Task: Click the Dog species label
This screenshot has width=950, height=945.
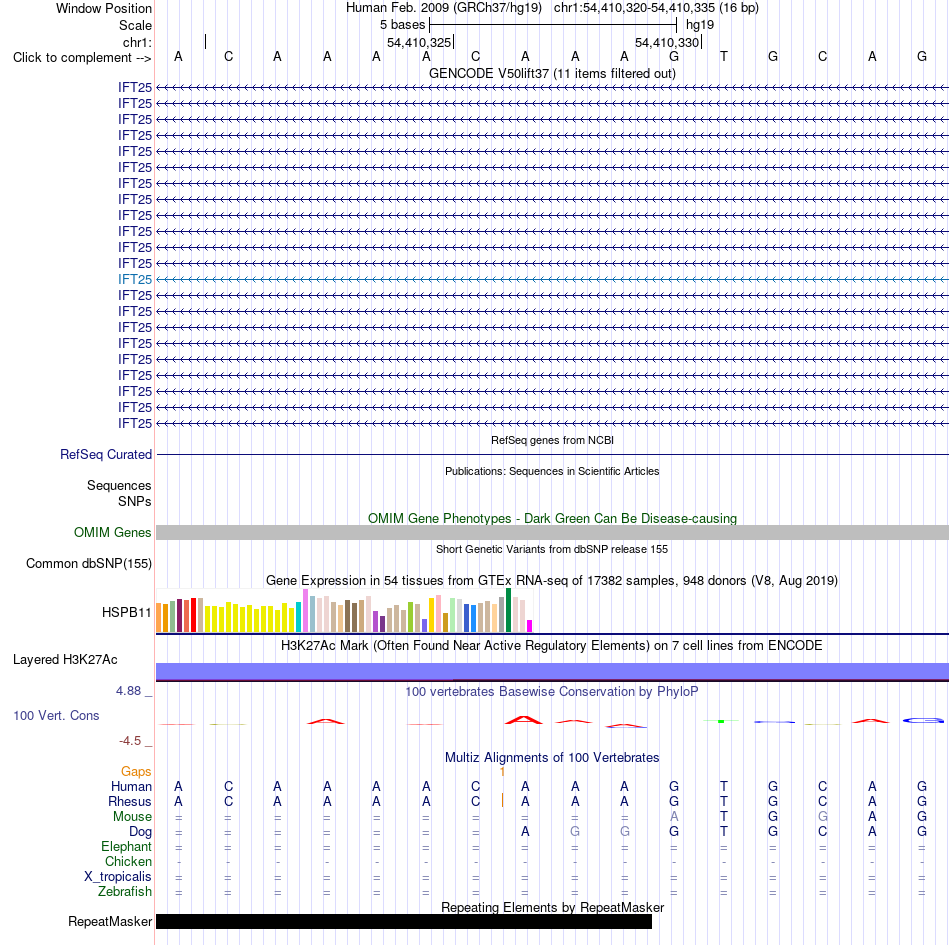Action: [x=140, y=832]
